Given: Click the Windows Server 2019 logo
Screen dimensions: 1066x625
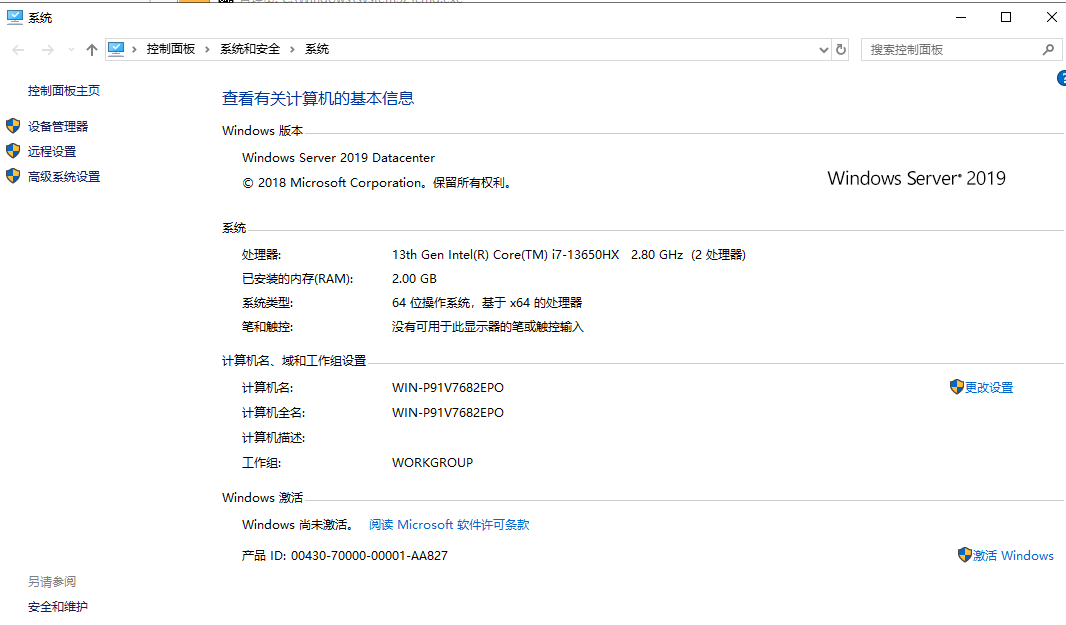Looking at the screenshot, I should 916,178.
